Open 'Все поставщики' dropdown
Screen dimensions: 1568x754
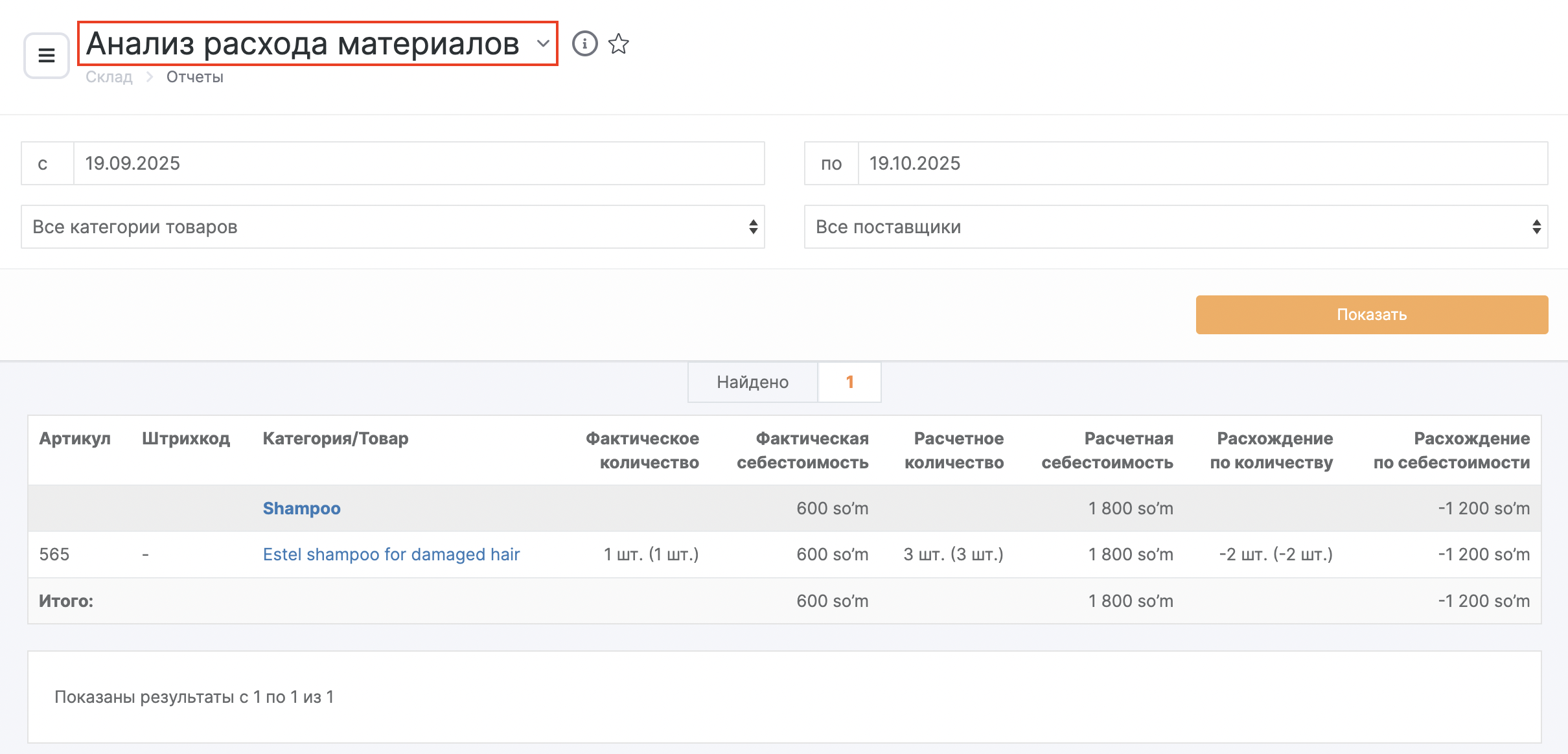pos(1175,227)
